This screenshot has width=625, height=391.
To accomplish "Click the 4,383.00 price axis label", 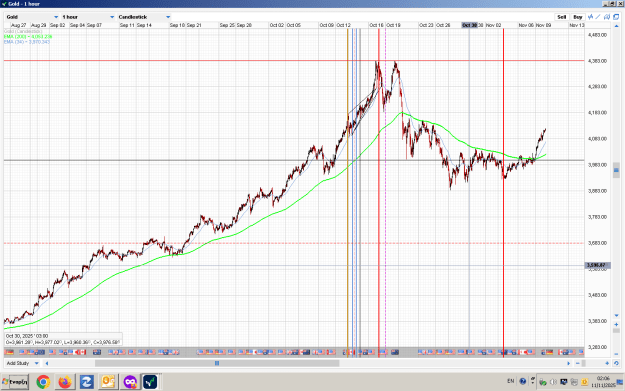I will (597, 61).
